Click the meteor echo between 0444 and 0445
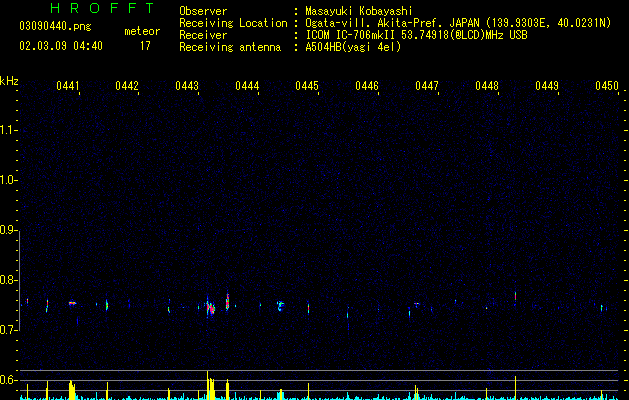This screenshot has width=629, height=400. pyautogui.click(x=280, y=306)
